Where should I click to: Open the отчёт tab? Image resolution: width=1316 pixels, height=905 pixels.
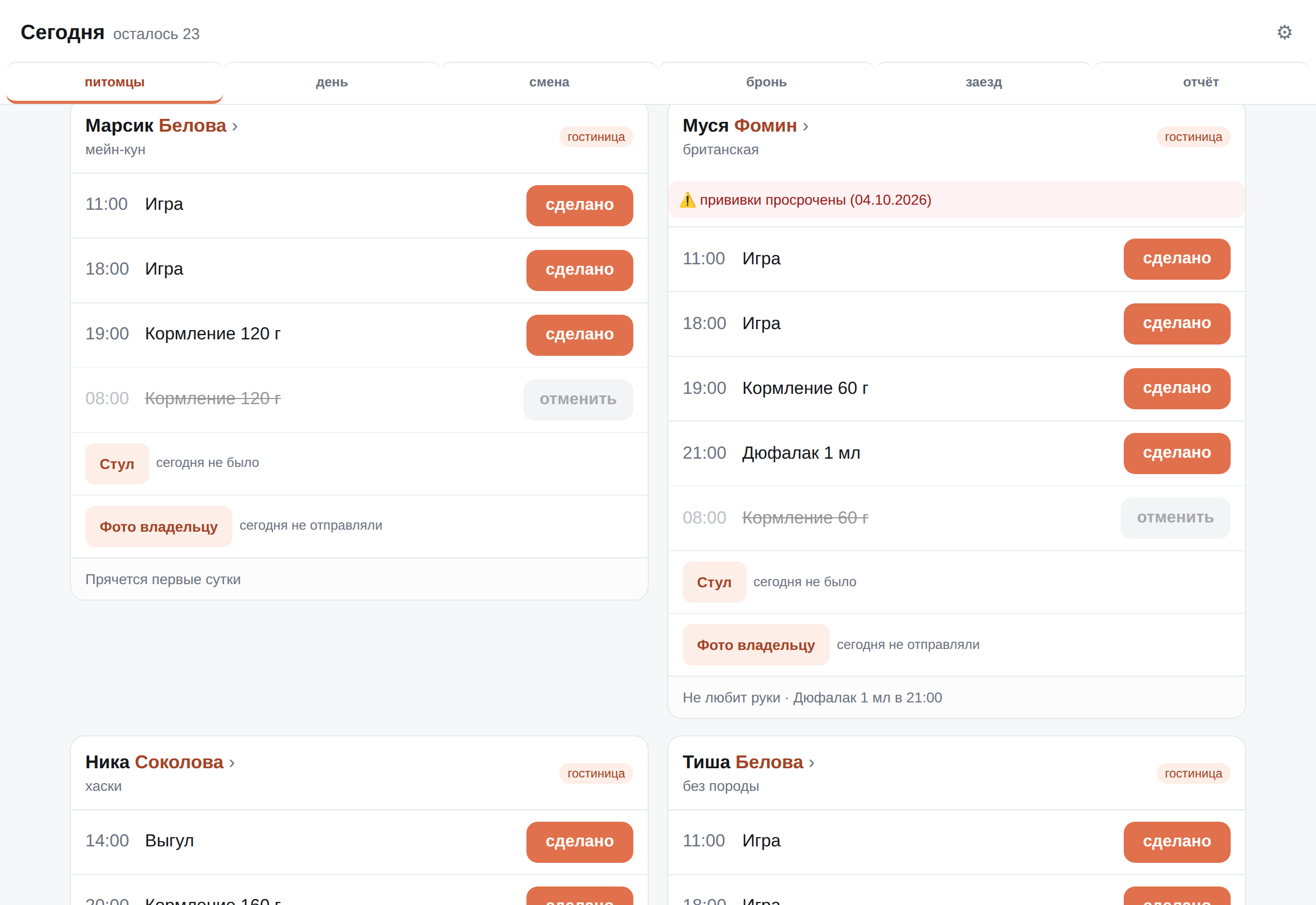(1201, 82)
